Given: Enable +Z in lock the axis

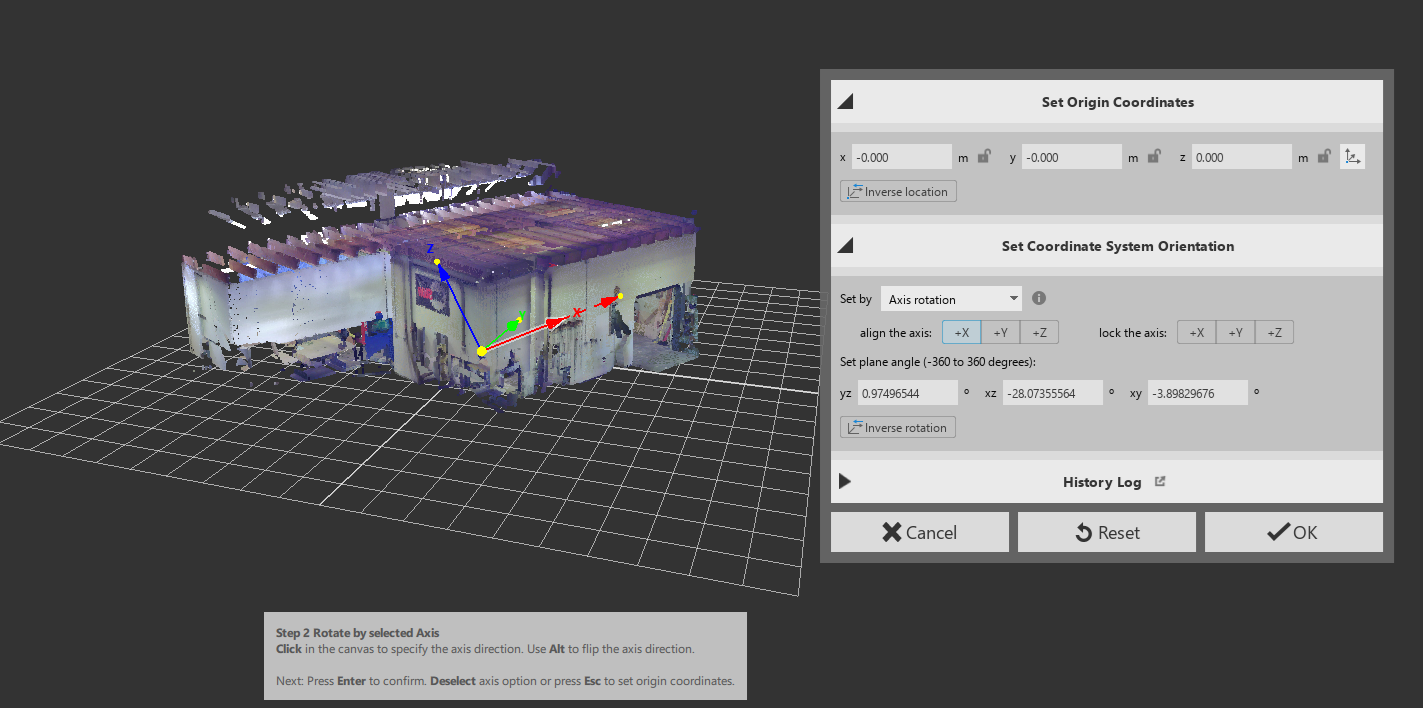Looking at the screenshot, I should (x=1274, y=333).
